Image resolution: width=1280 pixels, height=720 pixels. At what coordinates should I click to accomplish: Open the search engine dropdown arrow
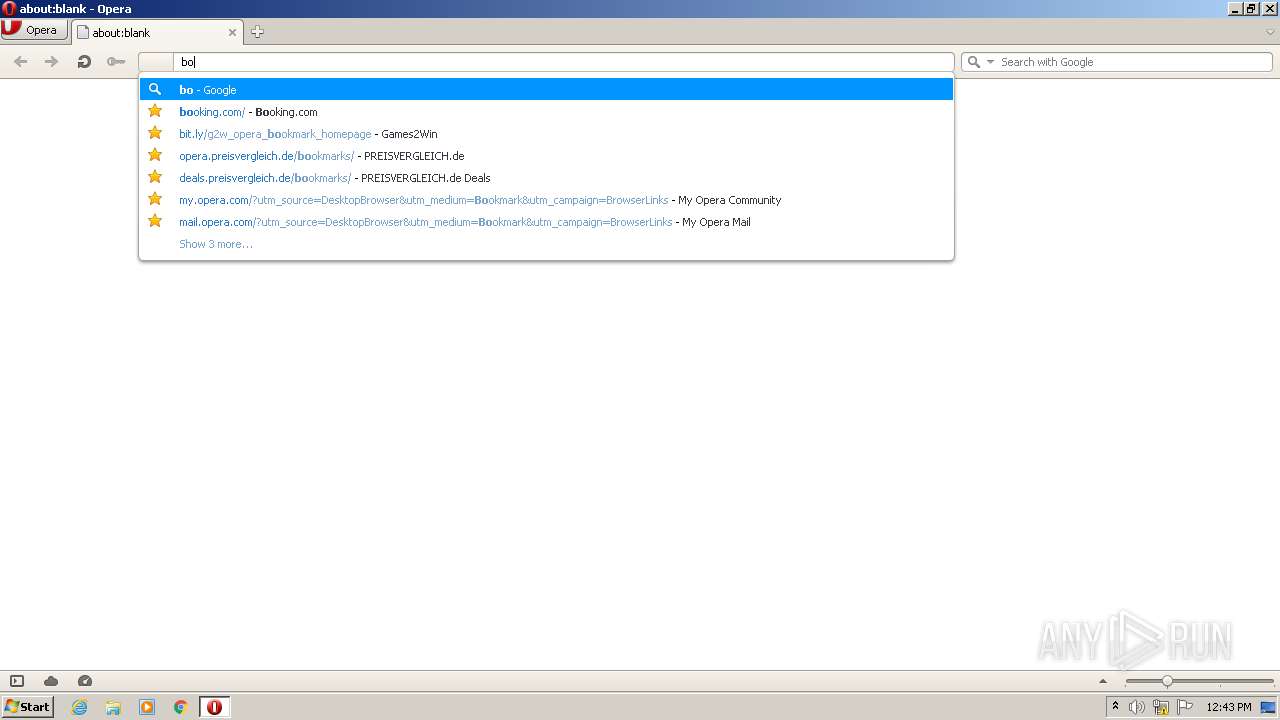coord(990,62)
